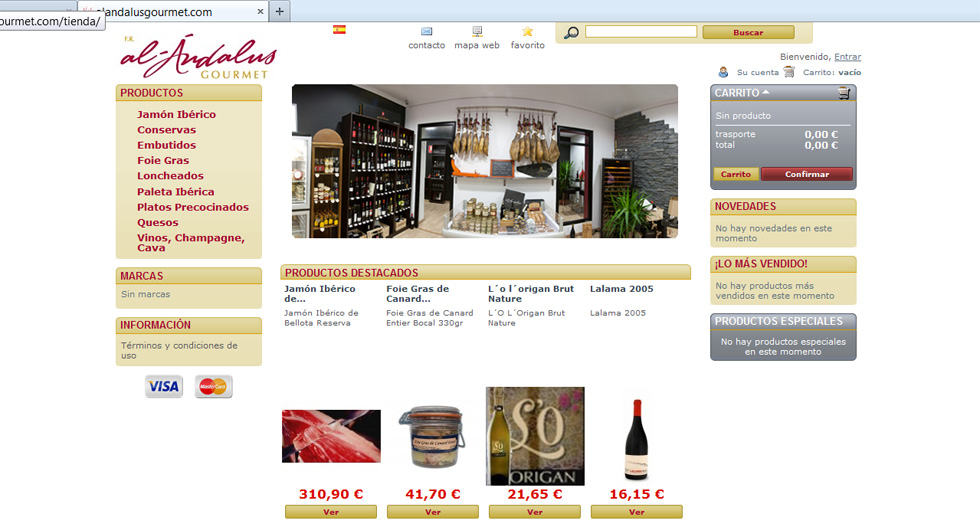Open the Platos Precocinados category
This screenshot has width=980, height=520.
pos(192,207)
